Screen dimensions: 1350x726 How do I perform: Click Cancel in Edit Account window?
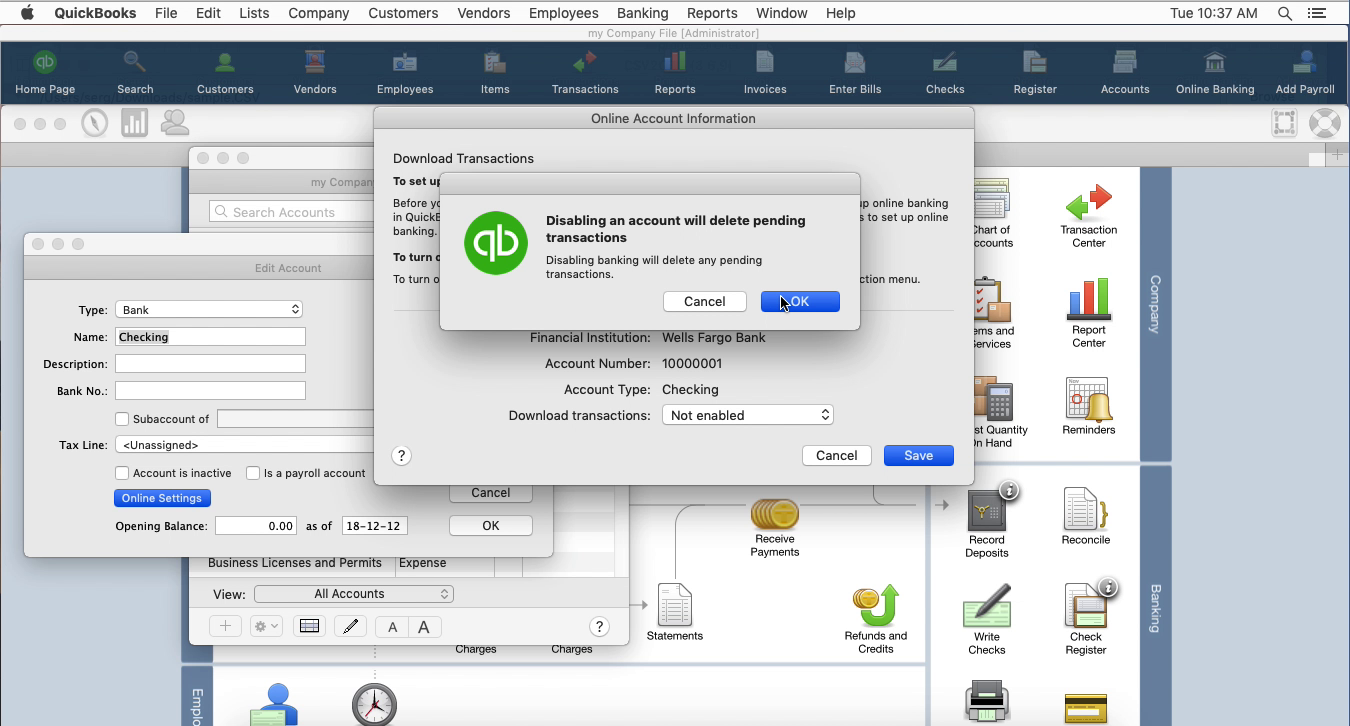pyautogui.click(x=491, y=493)
